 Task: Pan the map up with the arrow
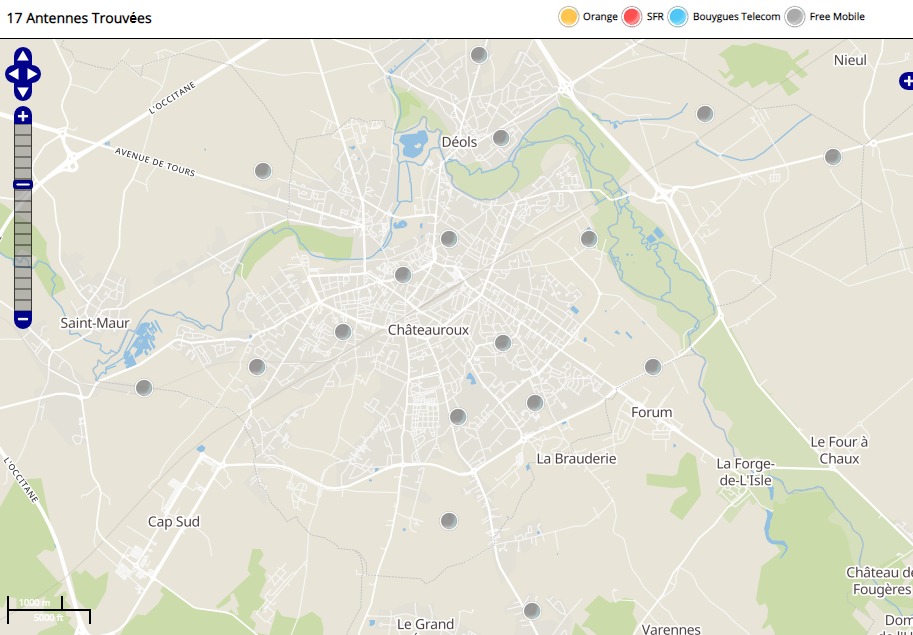tap(23, 57)
